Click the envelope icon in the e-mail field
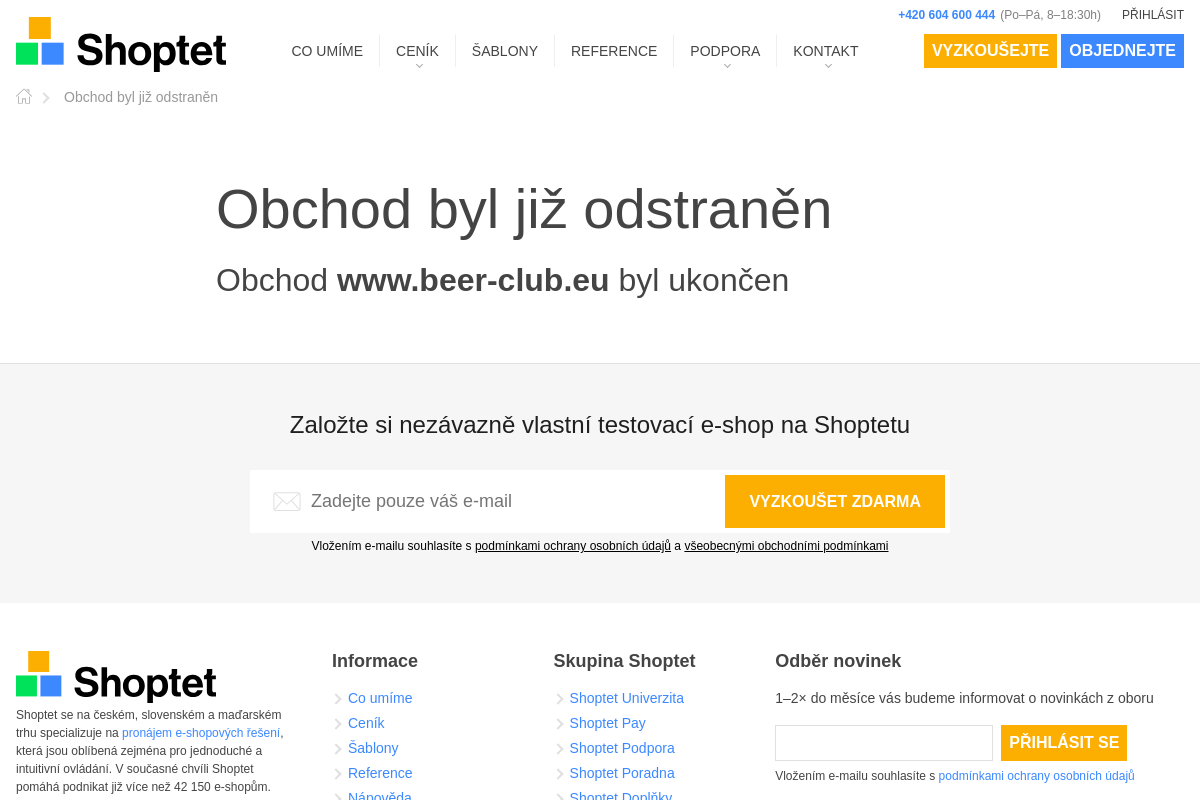1200x800 pixels. click(x=287, y=501)
